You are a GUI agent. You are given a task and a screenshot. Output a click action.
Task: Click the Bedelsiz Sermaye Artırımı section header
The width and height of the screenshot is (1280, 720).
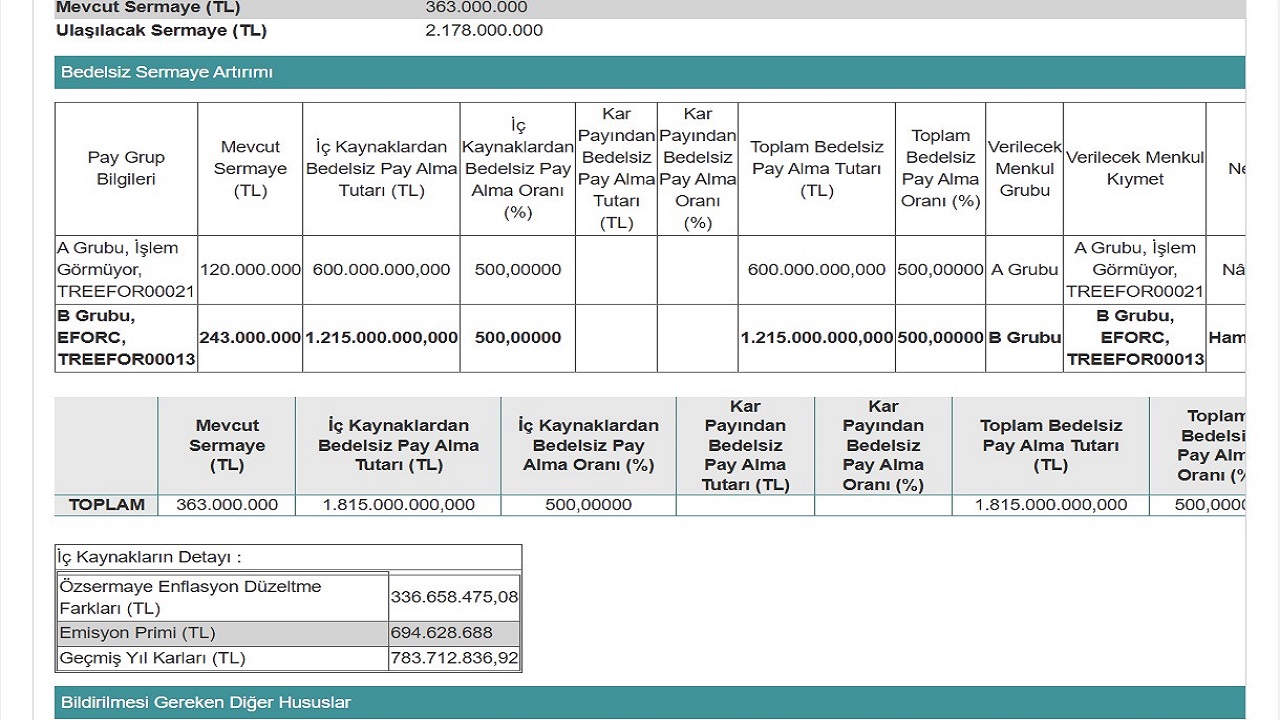tap(167, 72)
